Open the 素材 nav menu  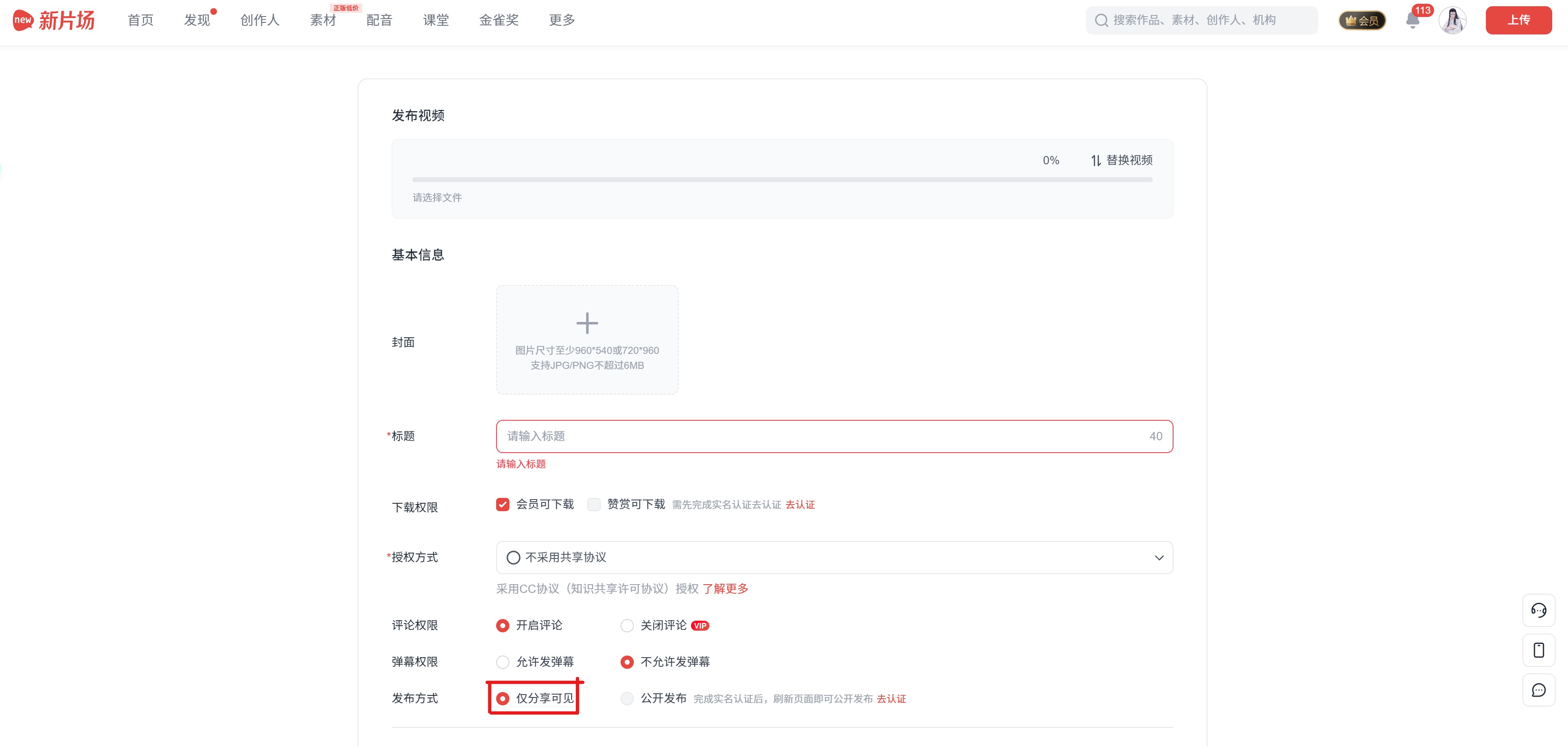pos(323,20)
